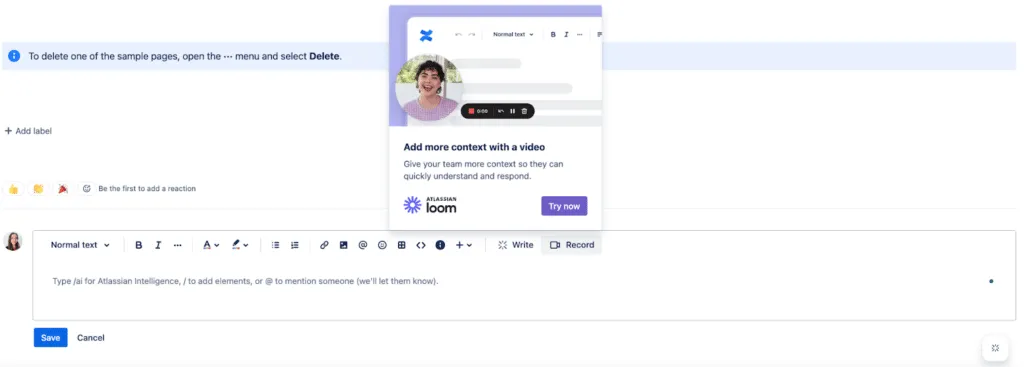Click the Write AI button

click(515, 245)
